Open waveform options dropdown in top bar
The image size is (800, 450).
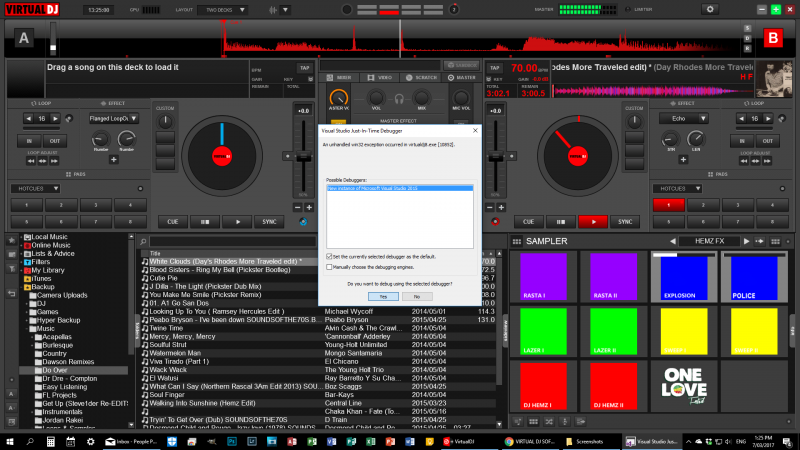coord(286,10)
